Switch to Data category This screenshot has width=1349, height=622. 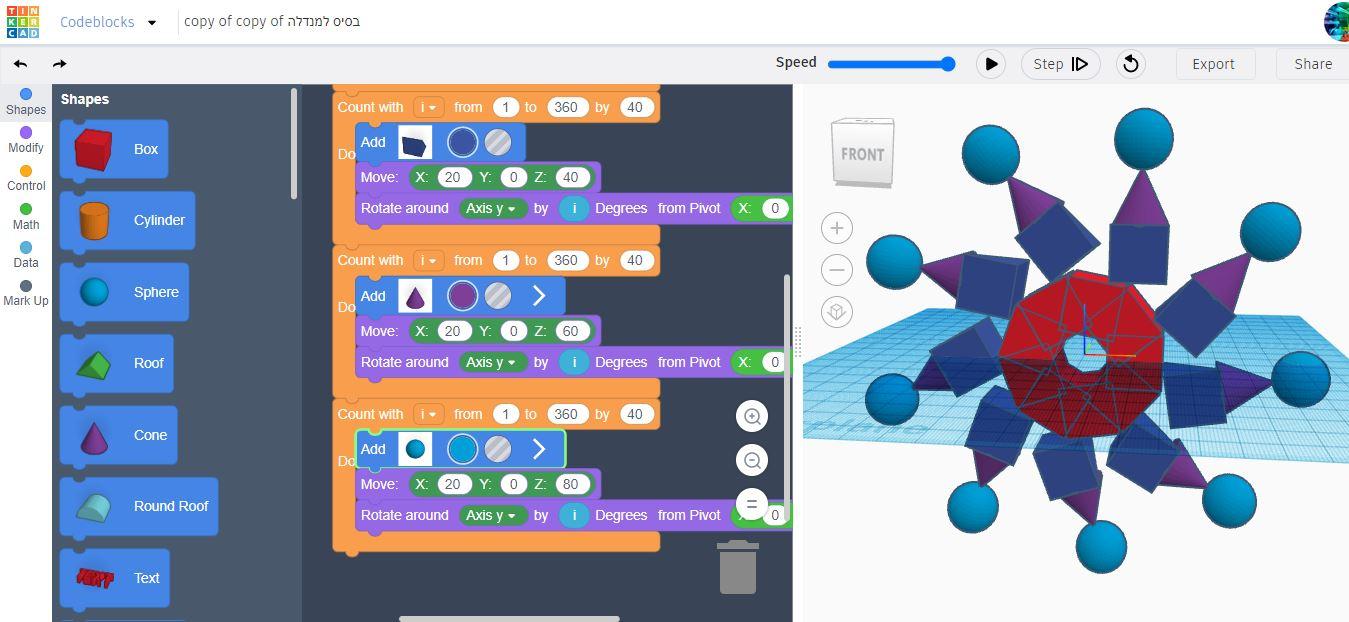26,255
